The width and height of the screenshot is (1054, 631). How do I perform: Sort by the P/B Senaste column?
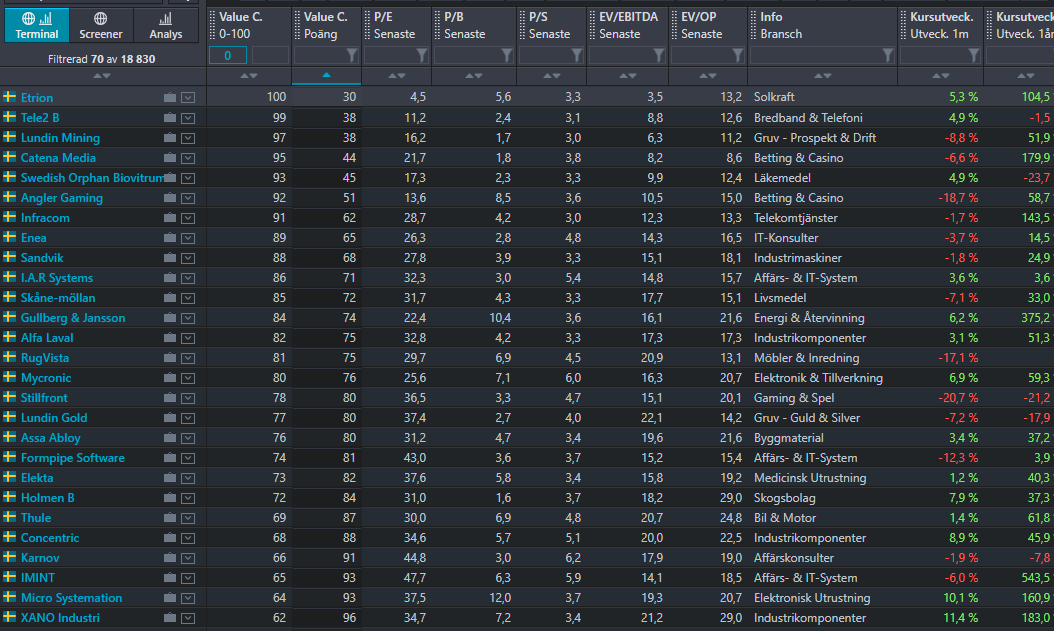pyautogui.click(x=474, y=76)
